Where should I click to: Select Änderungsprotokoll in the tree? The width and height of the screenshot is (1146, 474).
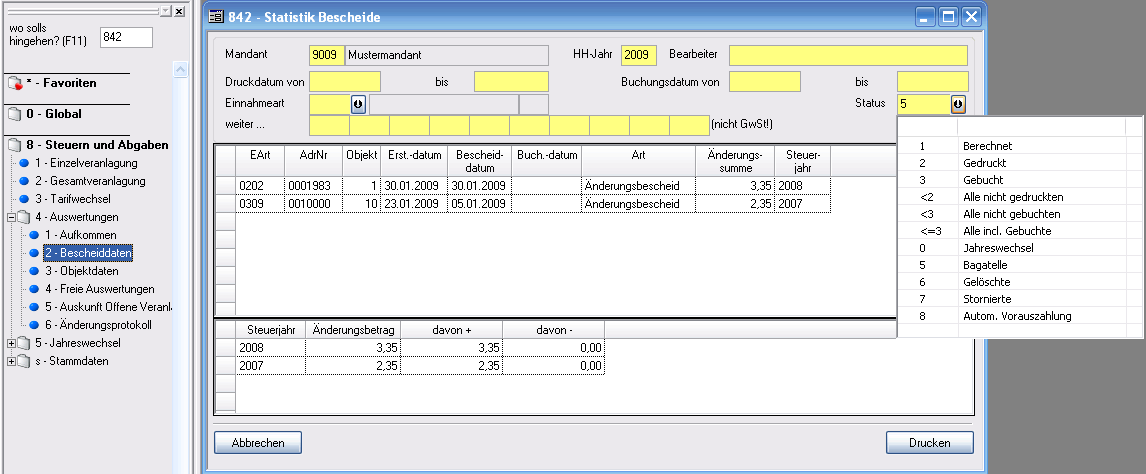[x=97, y=325]
